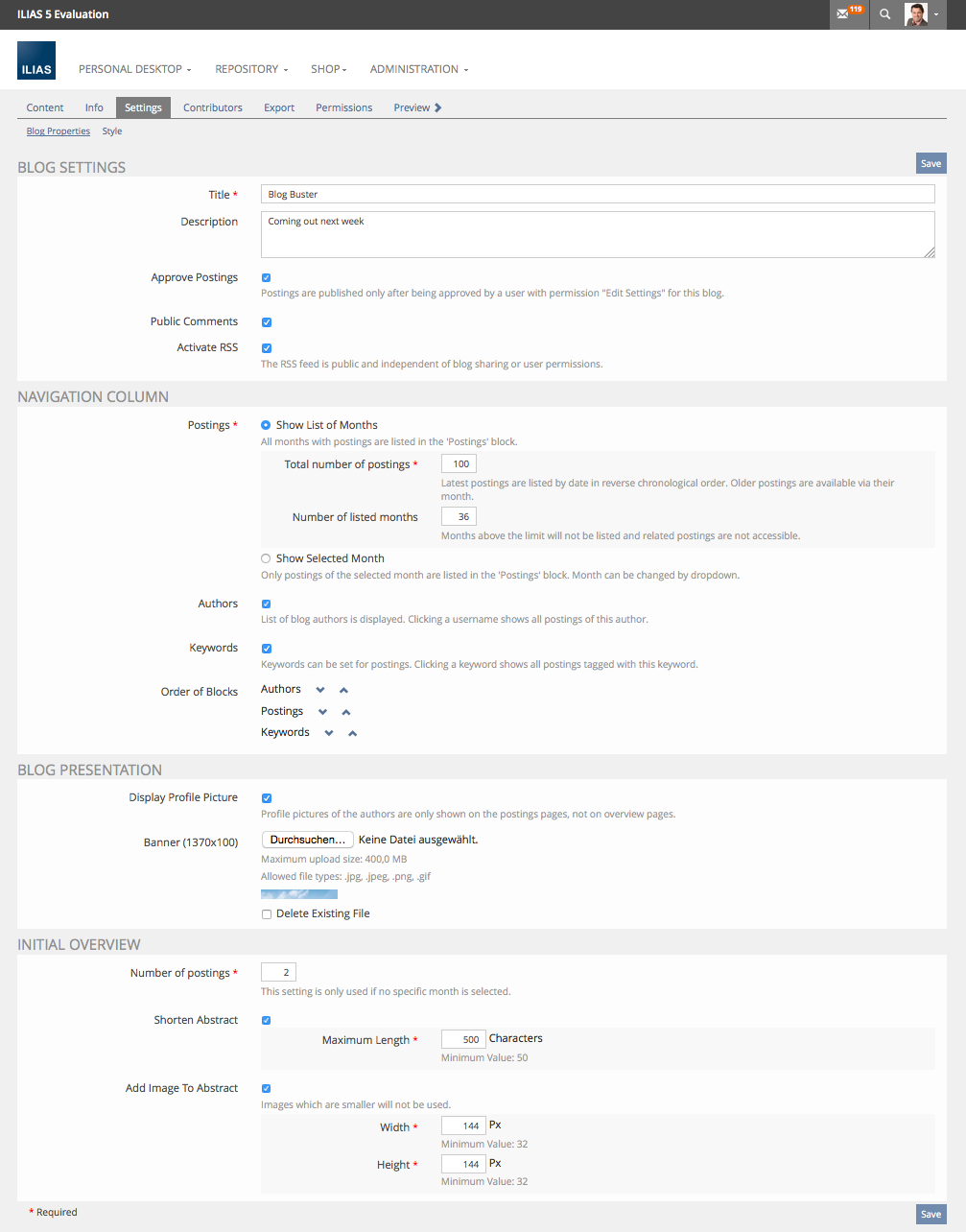The height and width of the screenshot is (1232, 966).
Task: Click the existing banner image thumbnail
Action: [299, 894]
